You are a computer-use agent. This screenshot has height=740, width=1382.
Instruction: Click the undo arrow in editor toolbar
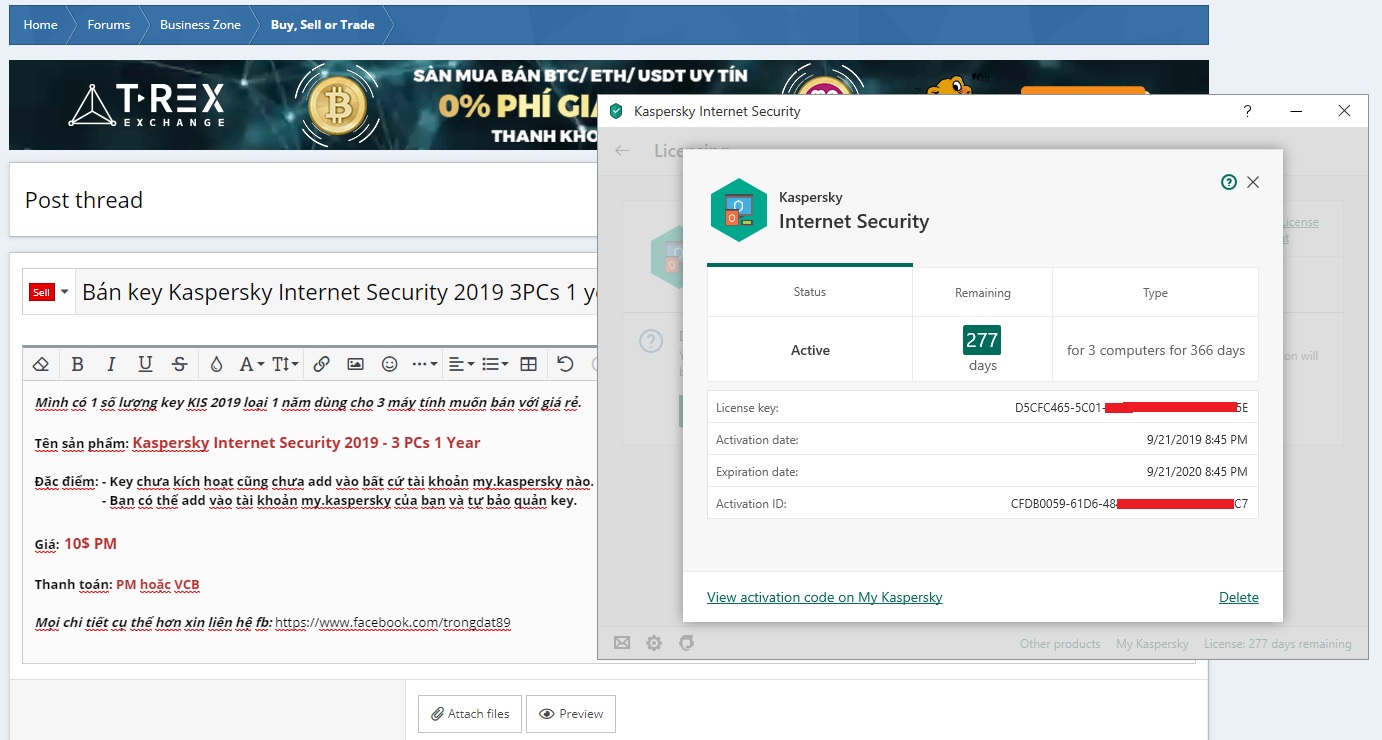(x=565, y=364)
